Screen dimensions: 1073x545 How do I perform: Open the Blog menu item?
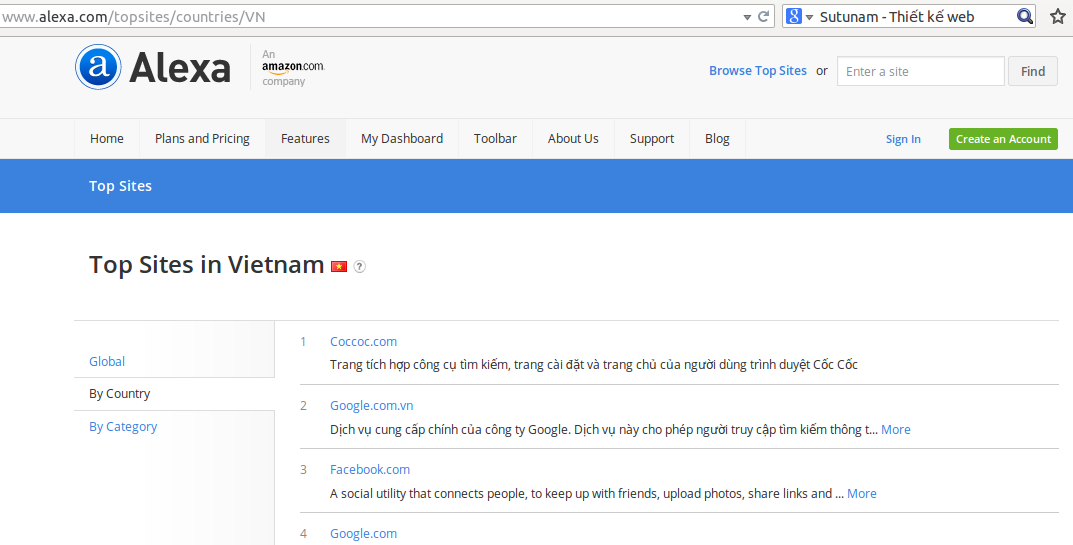click(x=717, y=138)
